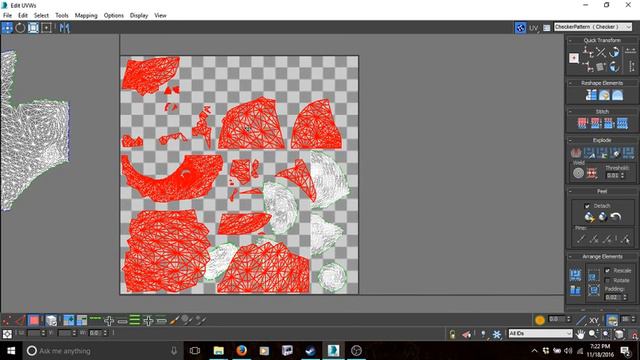This screenshot has width=640, height=360.
Task: Select the Move selected subobject tool
Action: 7,28
